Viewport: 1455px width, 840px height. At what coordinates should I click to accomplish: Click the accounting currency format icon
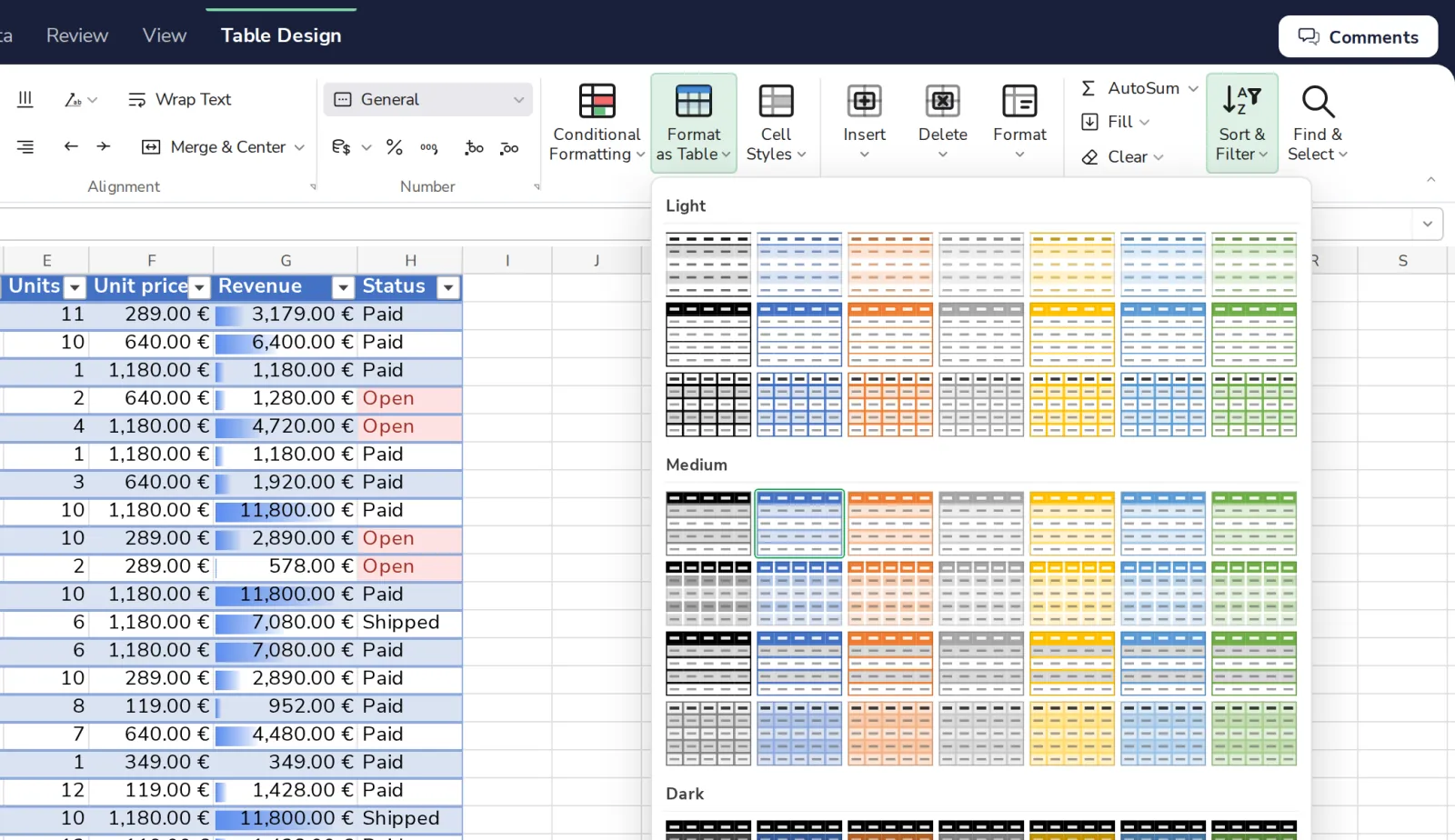tap(341, 147)
